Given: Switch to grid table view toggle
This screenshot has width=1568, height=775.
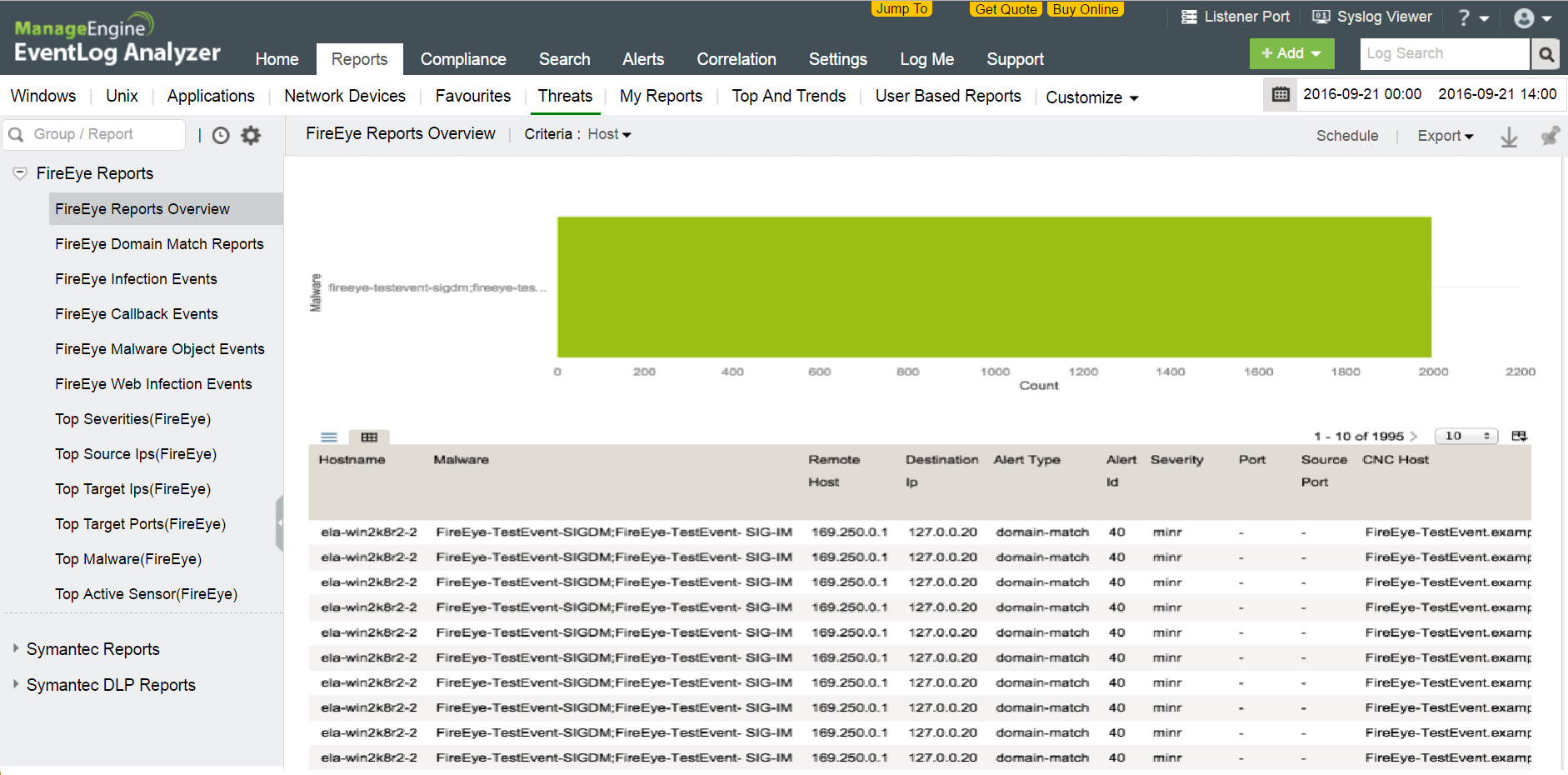Looking at the screenshot, I should click(x=369, y=437).
